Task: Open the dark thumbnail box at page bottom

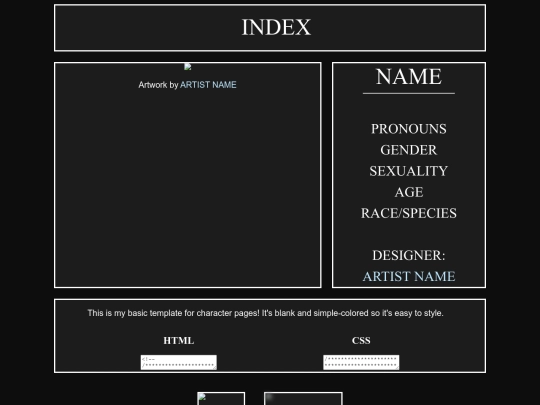Action: point(303,398)
